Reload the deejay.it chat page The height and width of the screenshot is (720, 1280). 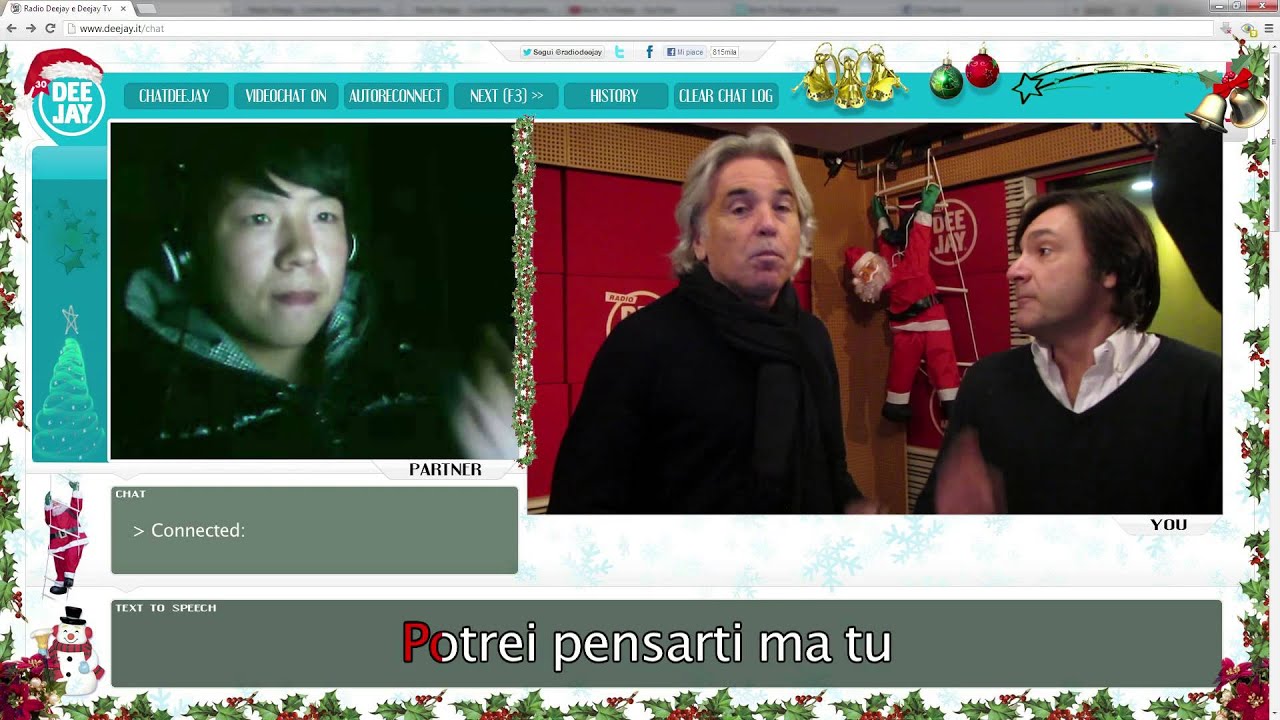(50, 28)
